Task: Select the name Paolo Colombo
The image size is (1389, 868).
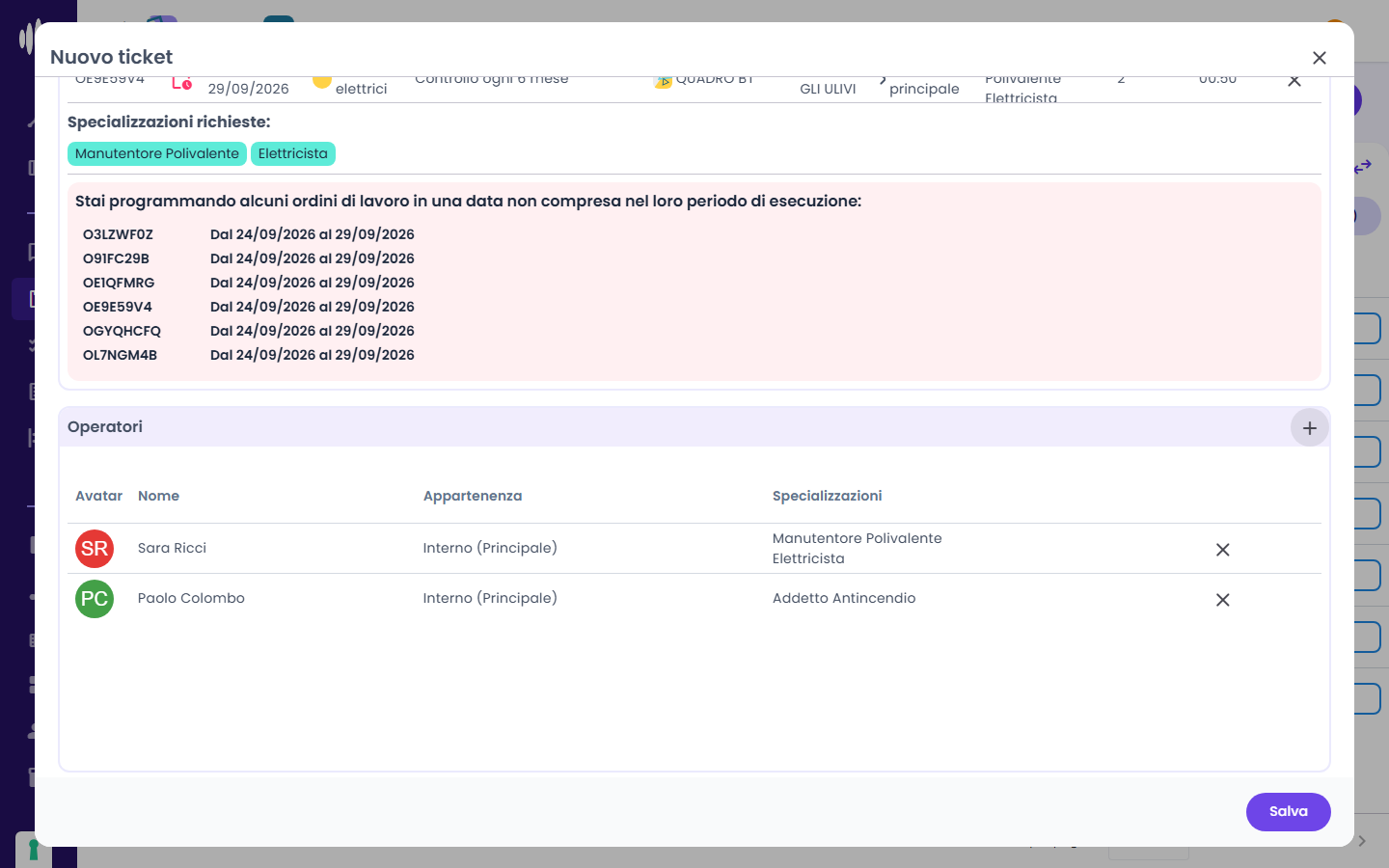Action: (x=191, y=598)
